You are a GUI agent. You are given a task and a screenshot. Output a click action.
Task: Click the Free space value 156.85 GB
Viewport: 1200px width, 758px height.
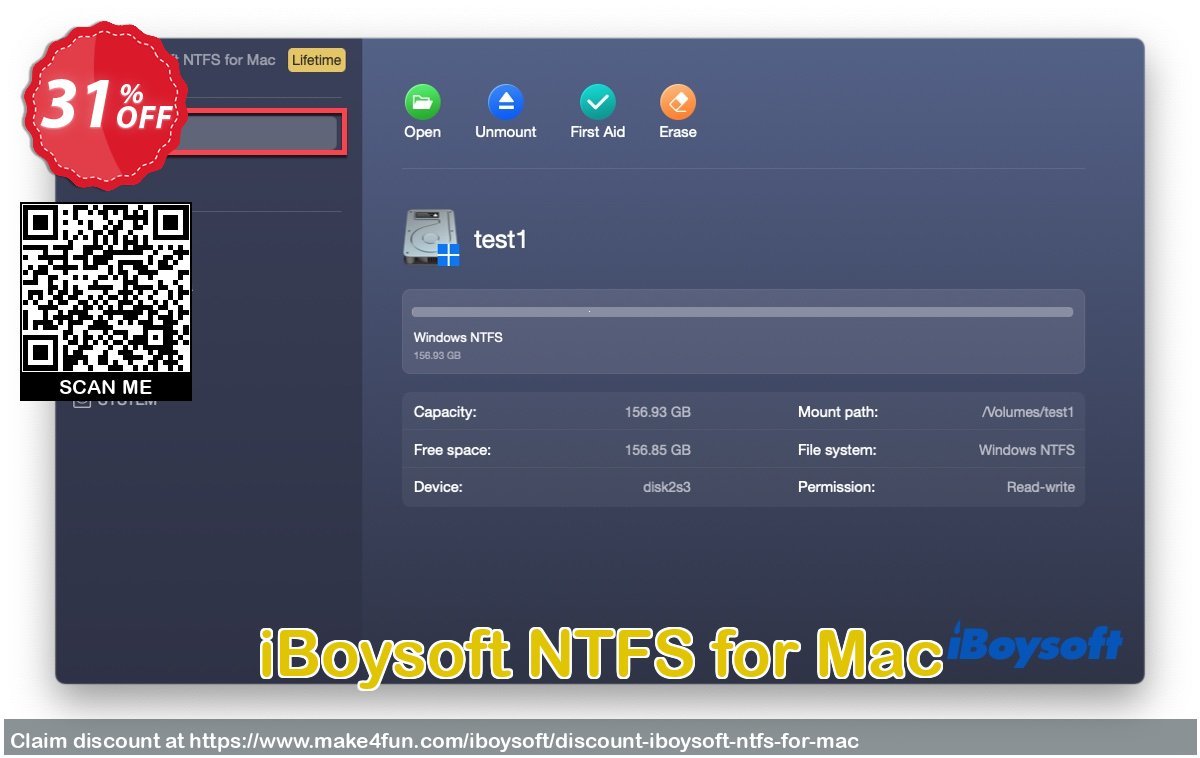[658, 450]
